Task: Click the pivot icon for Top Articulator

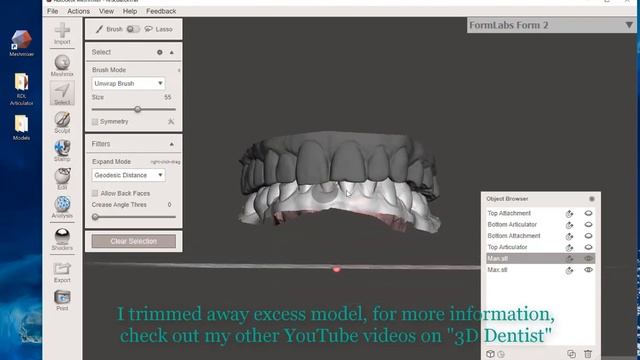Action: point(569,248)
